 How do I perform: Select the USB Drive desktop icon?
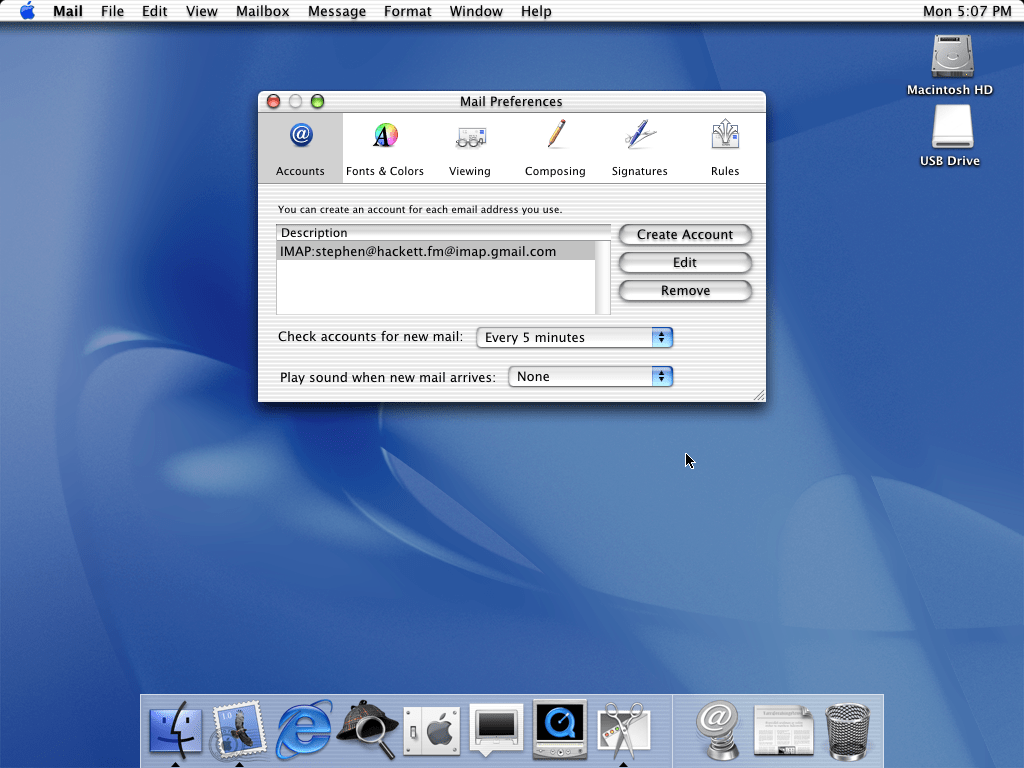click(x=950, y=135)
